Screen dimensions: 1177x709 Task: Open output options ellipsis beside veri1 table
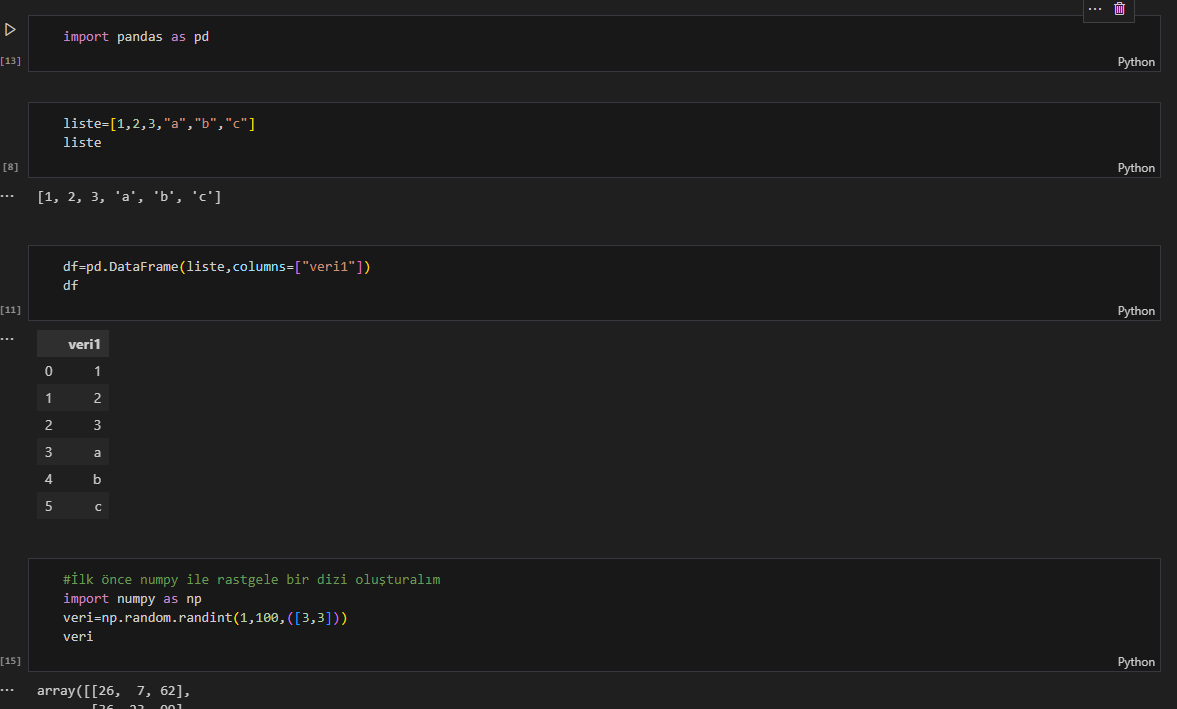pos(8,339)
